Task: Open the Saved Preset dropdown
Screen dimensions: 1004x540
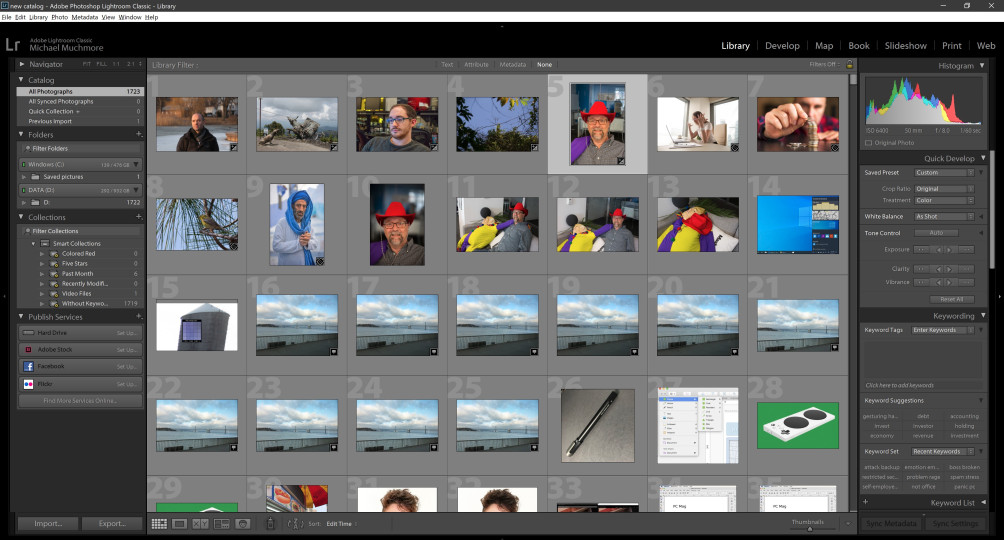Action: coord(944,173)
